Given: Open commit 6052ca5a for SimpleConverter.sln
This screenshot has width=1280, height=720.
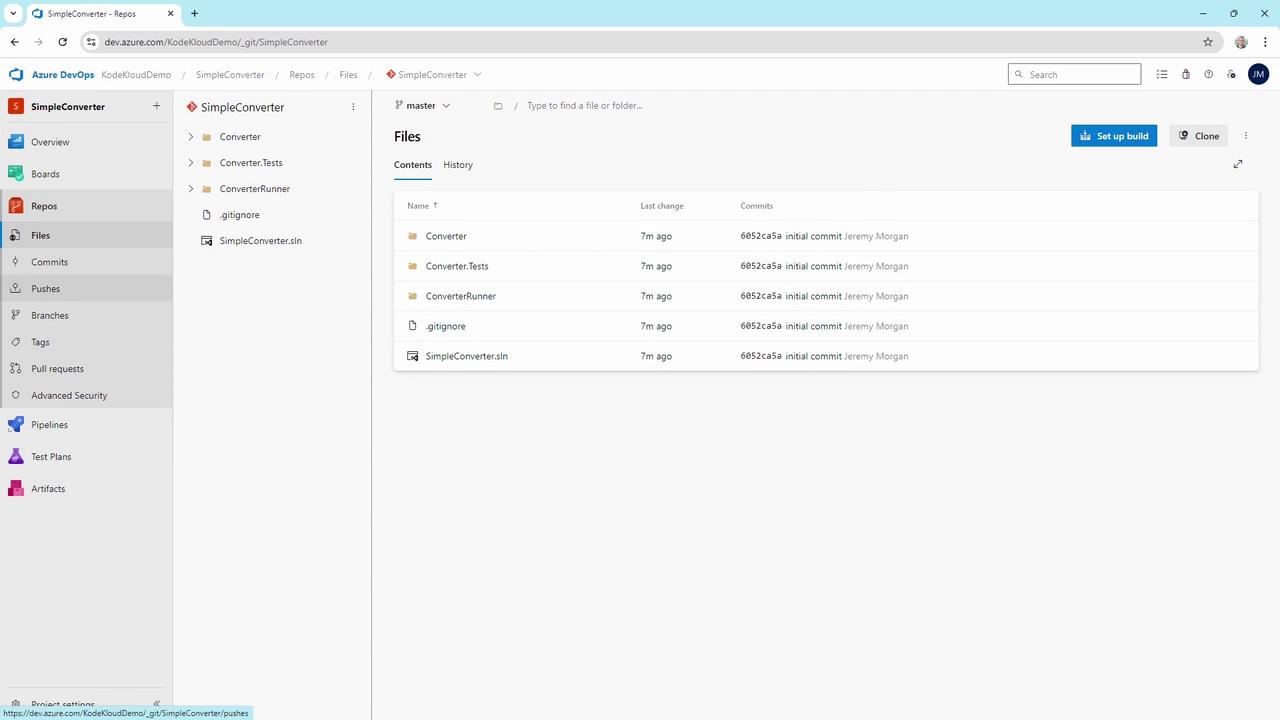Looking at the screenshot, I should click(761, 356).
